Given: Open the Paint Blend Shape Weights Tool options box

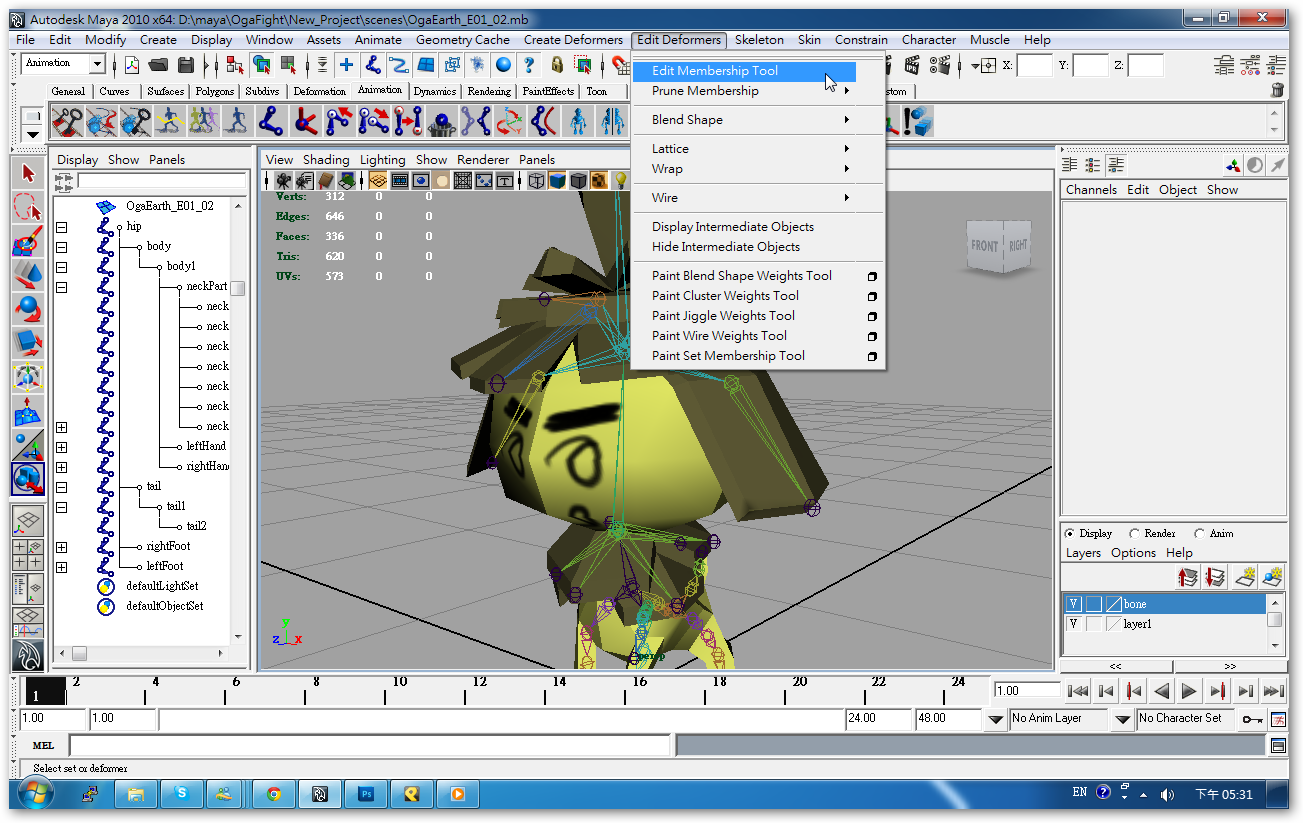Looking at the screenshot, I should [x=872, y=275].
